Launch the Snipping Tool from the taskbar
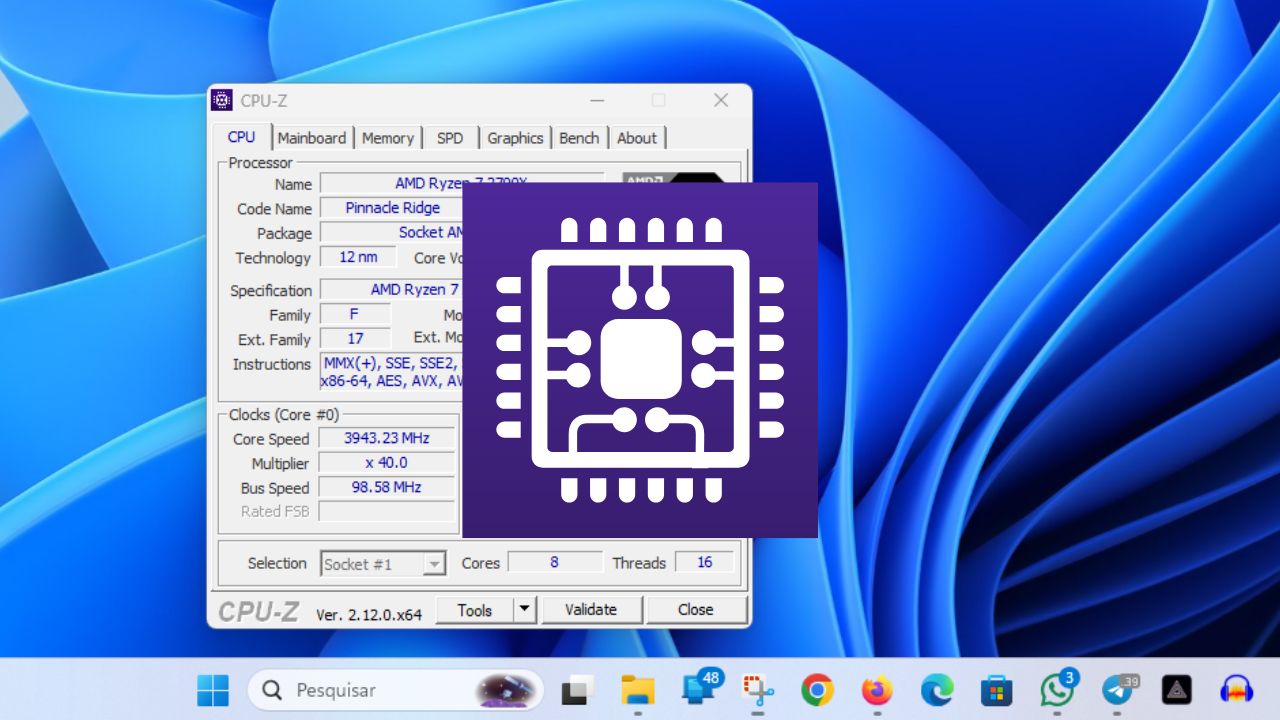 (758, 690)
